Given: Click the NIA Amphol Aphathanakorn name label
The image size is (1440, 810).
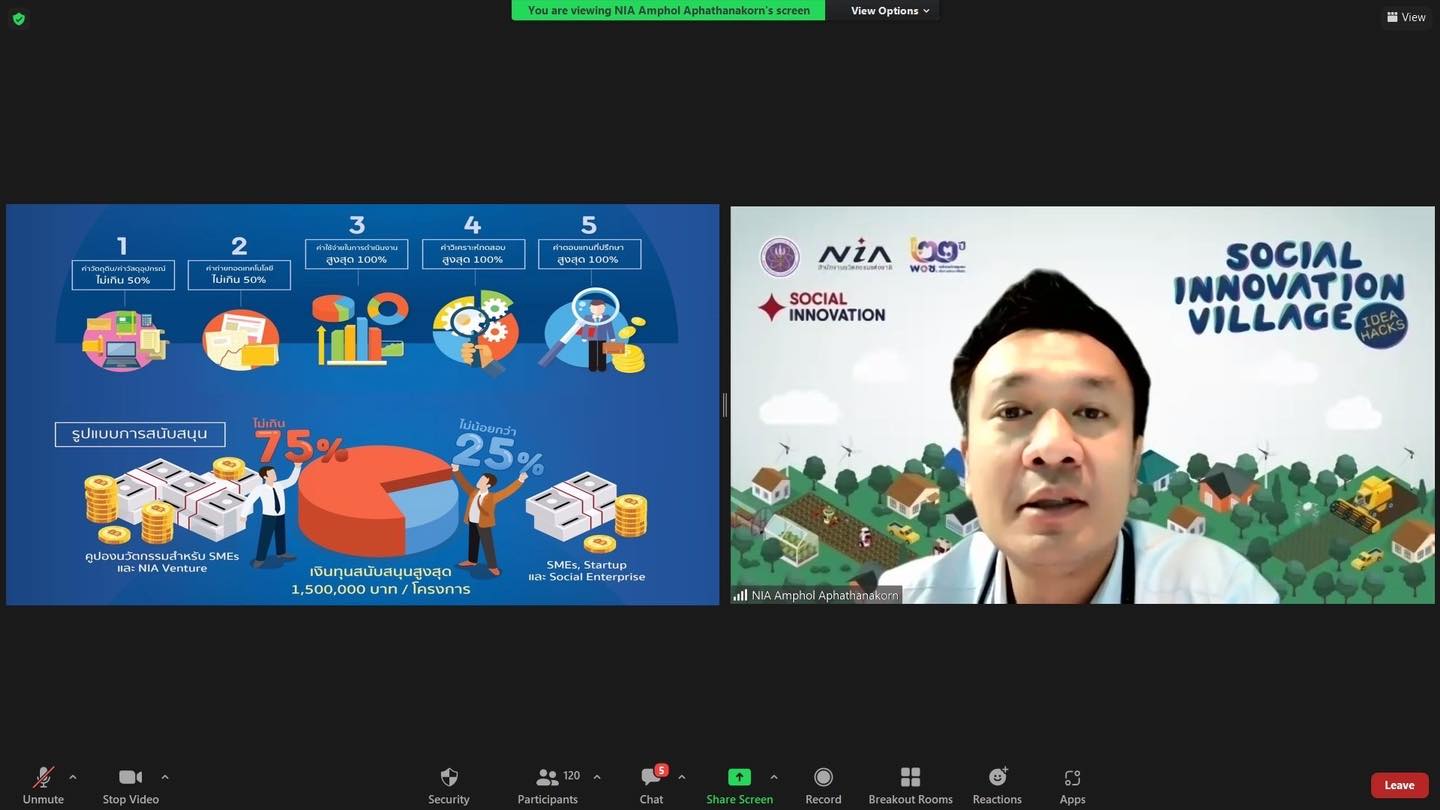Looking at the screenshot, I should click(825, 595).
